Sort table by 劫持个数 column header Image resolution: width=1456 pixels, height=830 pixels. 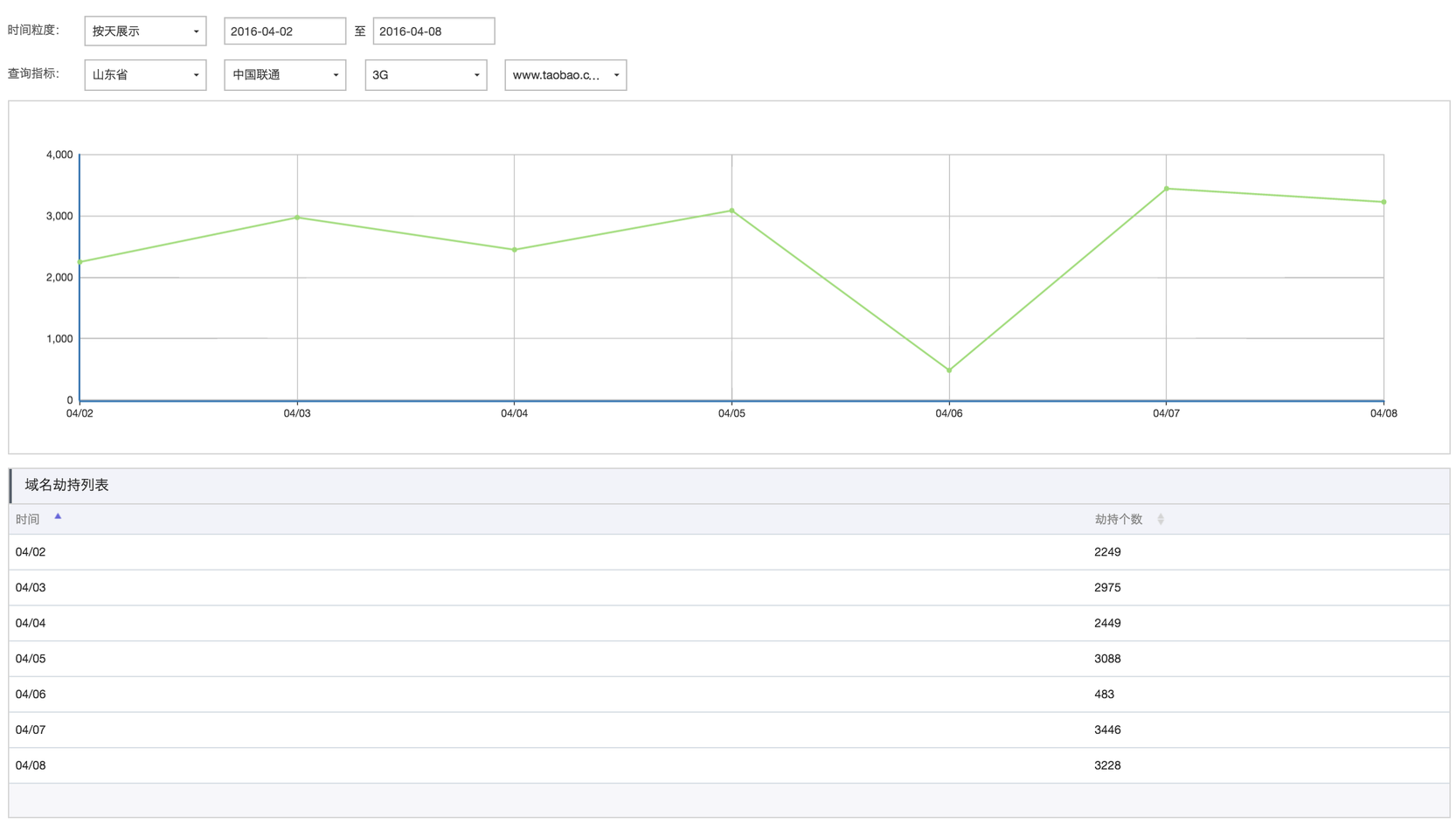(1119, 519)
